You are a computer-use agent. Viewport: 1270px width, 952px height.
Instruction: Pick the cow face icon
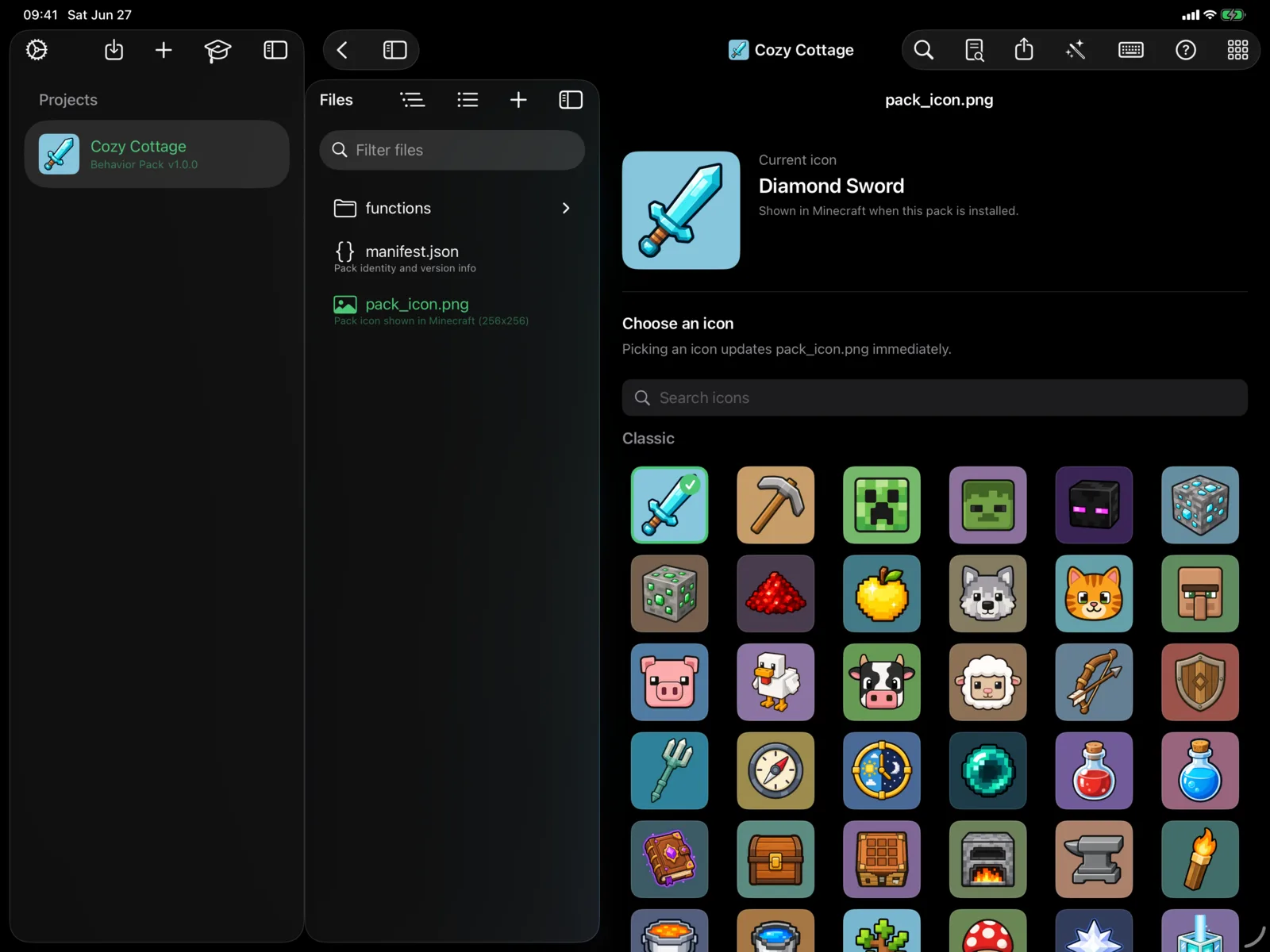tap(882, 682)
